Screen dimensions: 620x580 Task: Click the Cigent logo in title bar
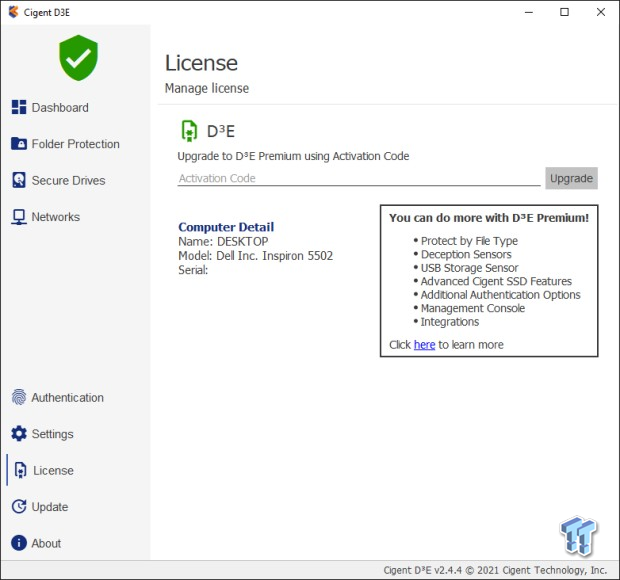click(x=13, y=12)
